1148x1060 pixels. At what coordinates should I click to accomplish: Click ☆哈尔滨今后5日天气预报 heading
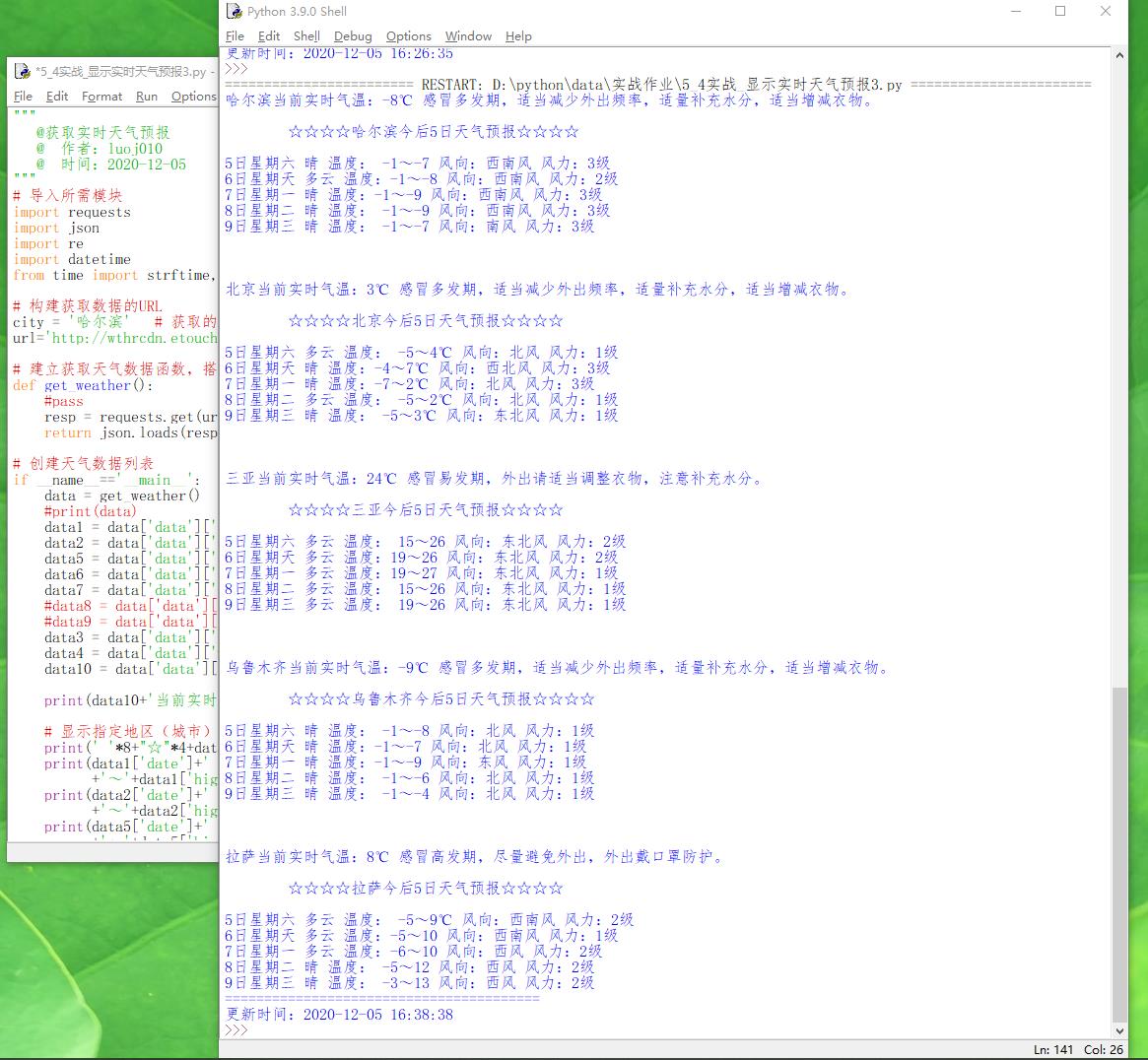click(x=434, y=132)
